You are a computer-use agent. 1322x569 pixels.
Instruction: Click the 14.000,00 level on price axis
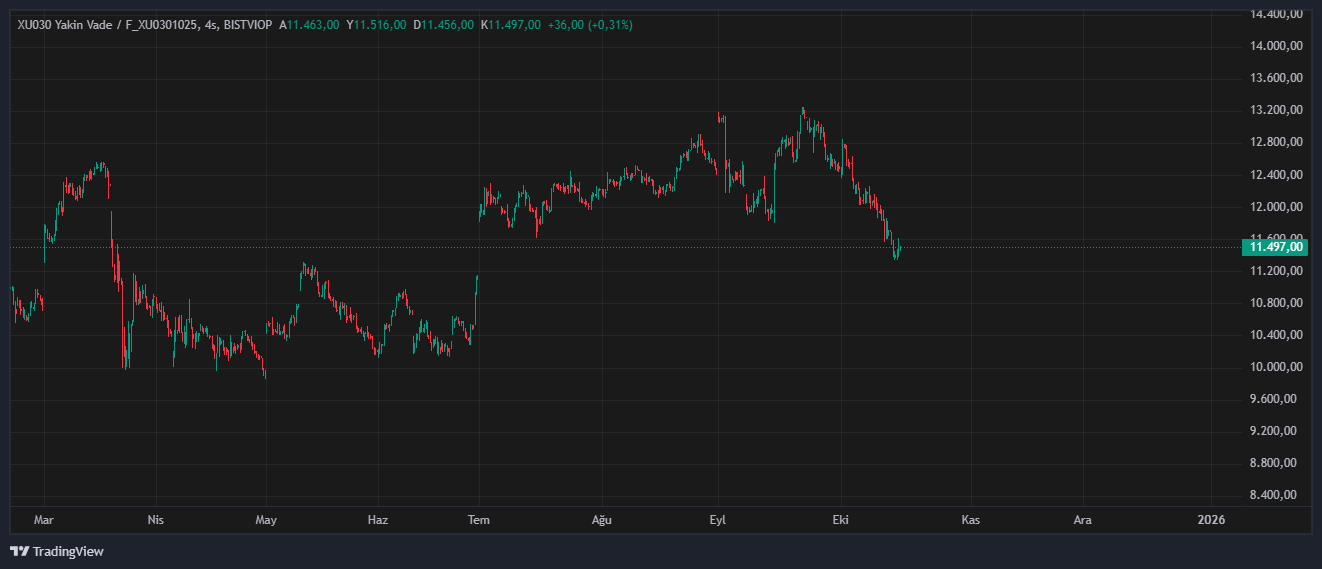point(1275,46)
